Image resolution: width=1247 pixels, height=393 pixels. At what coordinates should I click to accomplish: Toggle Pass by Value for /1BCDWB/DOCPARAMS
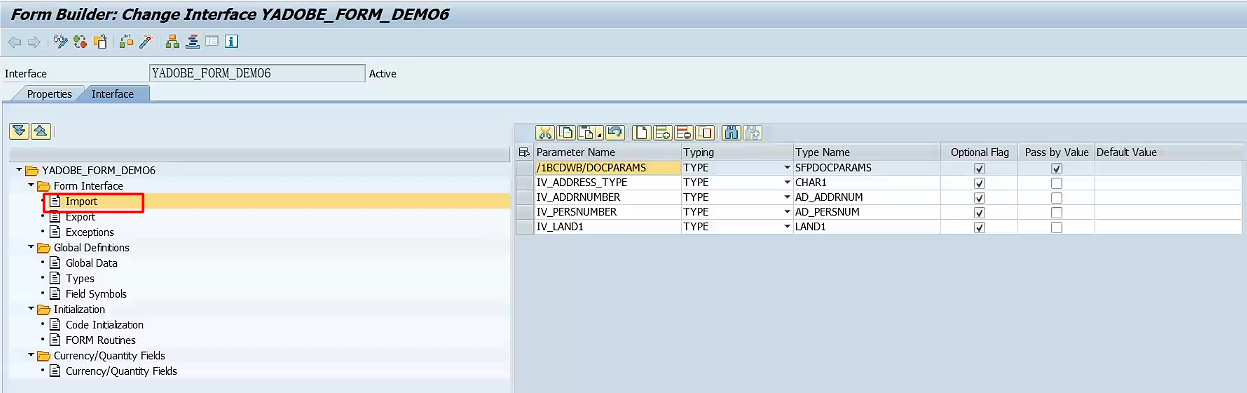tap(1056, 168)
